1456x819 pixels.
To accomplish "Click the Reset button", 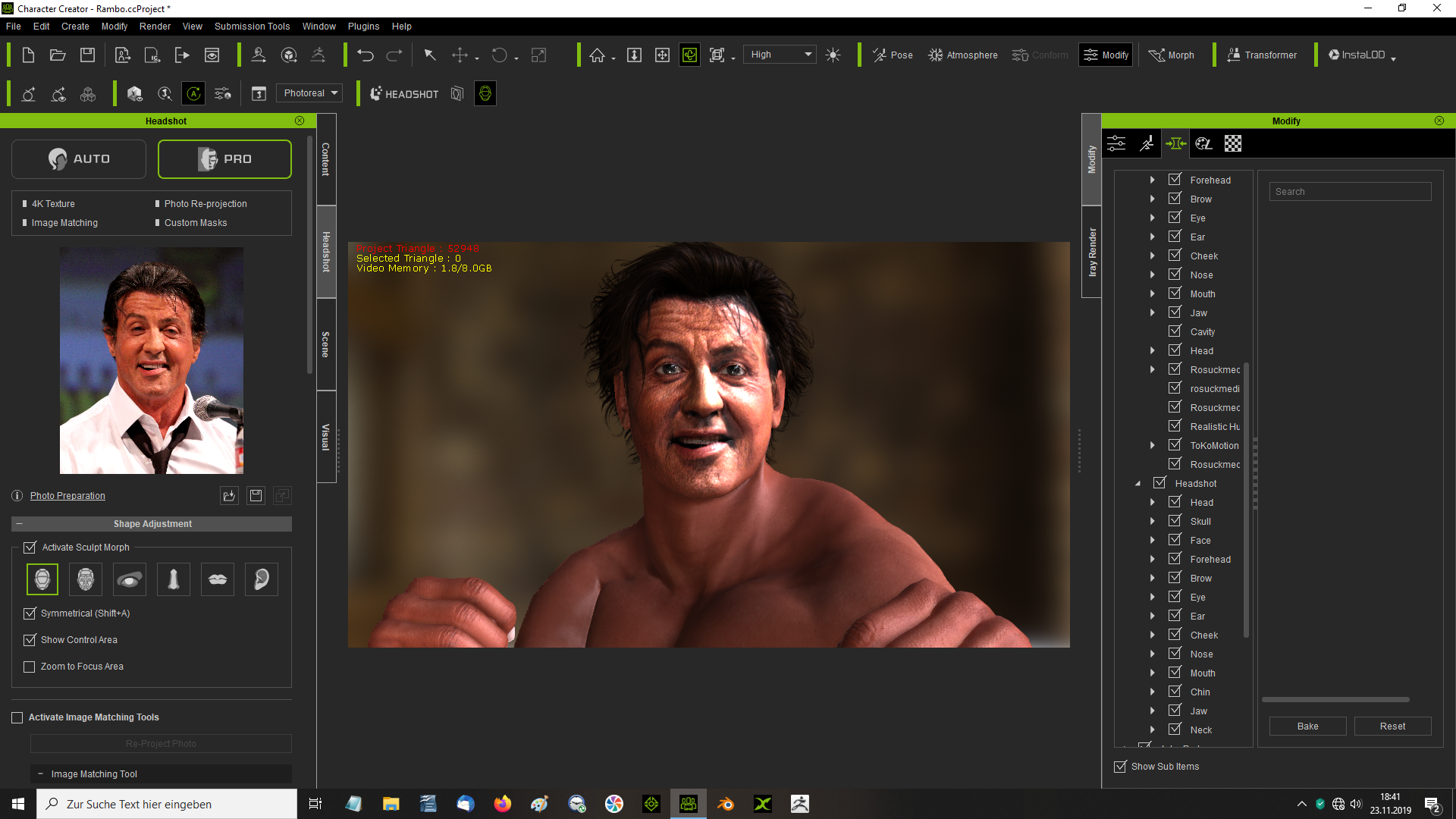I will (1392, 726).
